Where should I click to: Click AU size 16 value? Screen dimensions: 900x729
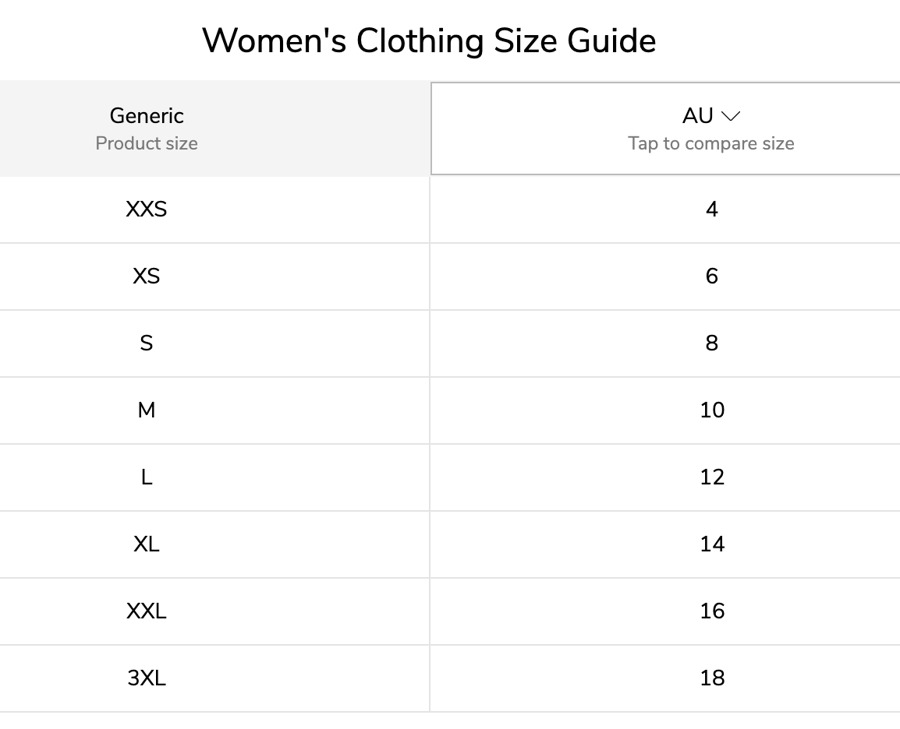tap(712, 611)
